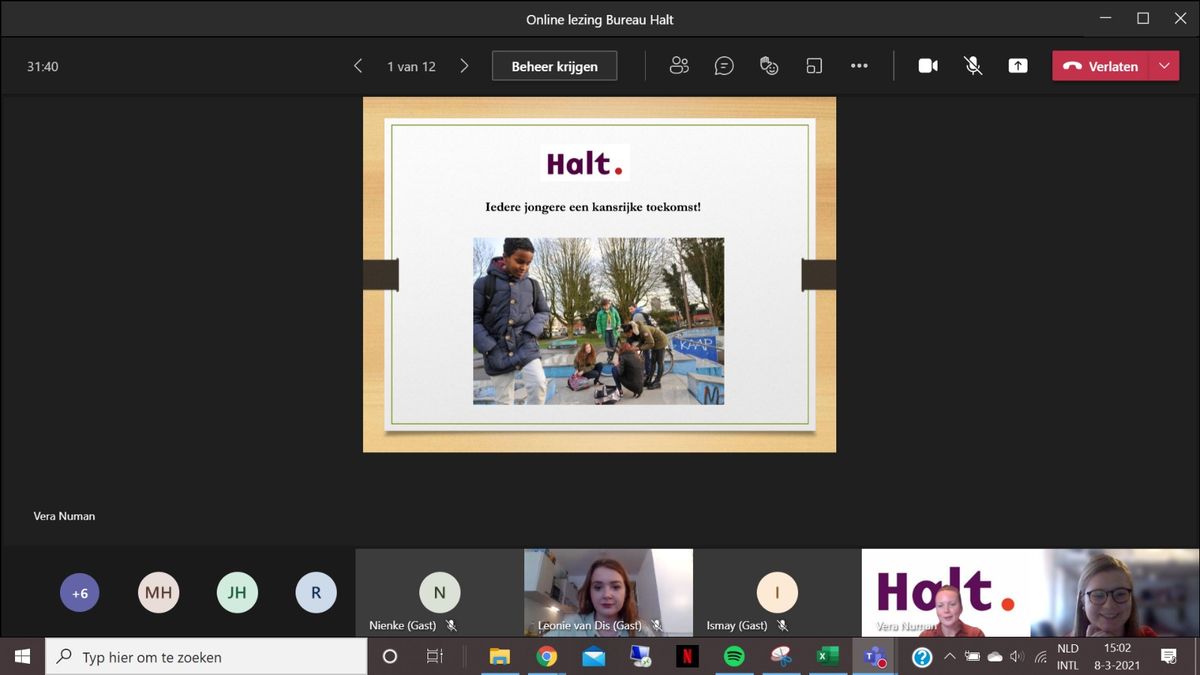Click the slide counter 1 van 12
Viewport: 1200px width, 675px height.
tap(411, 66)
